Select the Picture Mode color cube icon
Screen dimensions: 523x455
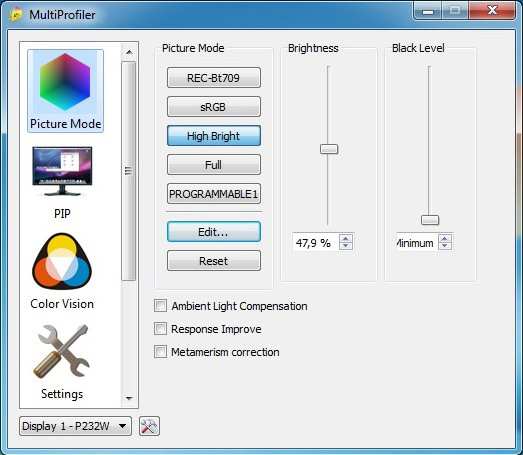coord(65,82)
